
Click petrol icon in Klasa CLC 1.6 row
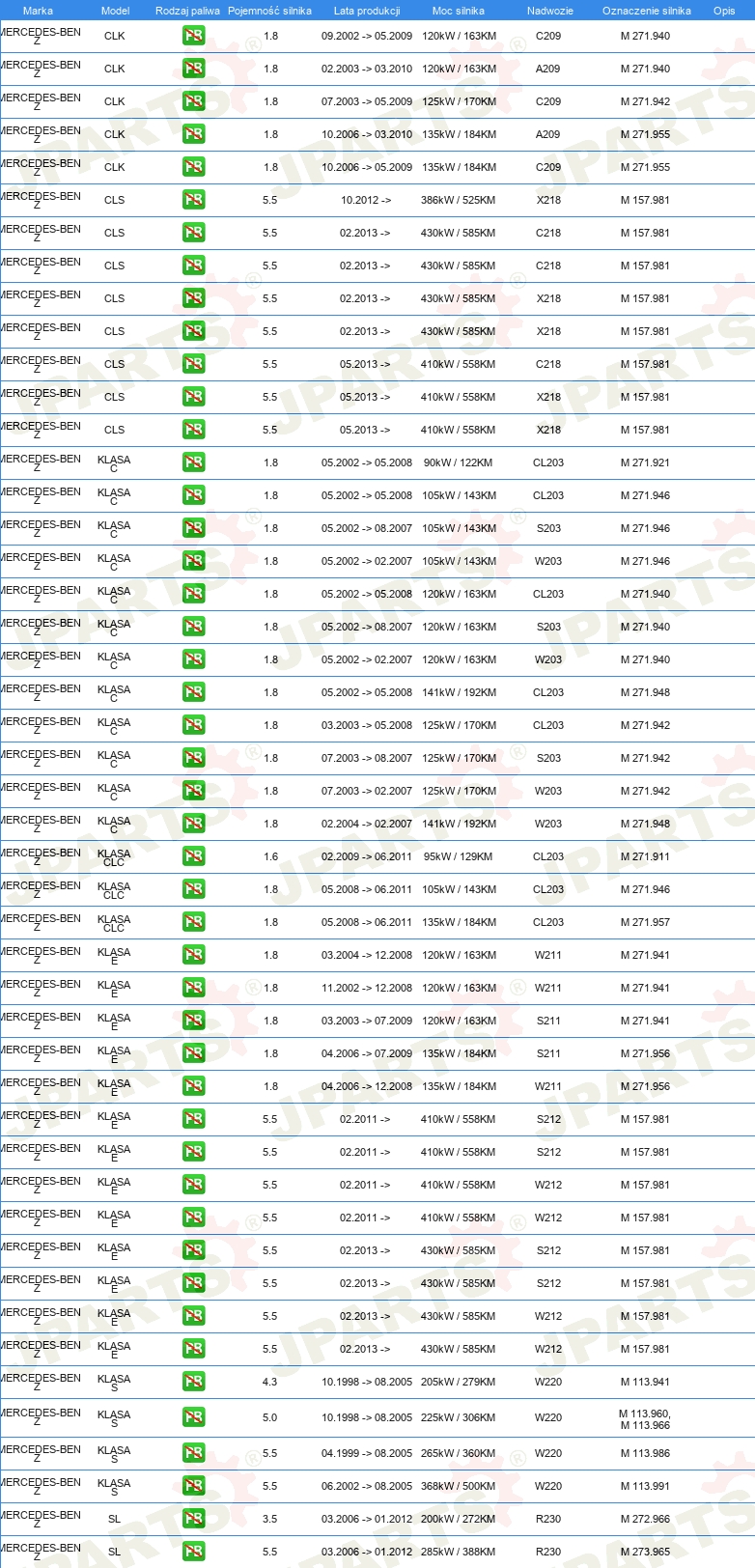point(194,857)
